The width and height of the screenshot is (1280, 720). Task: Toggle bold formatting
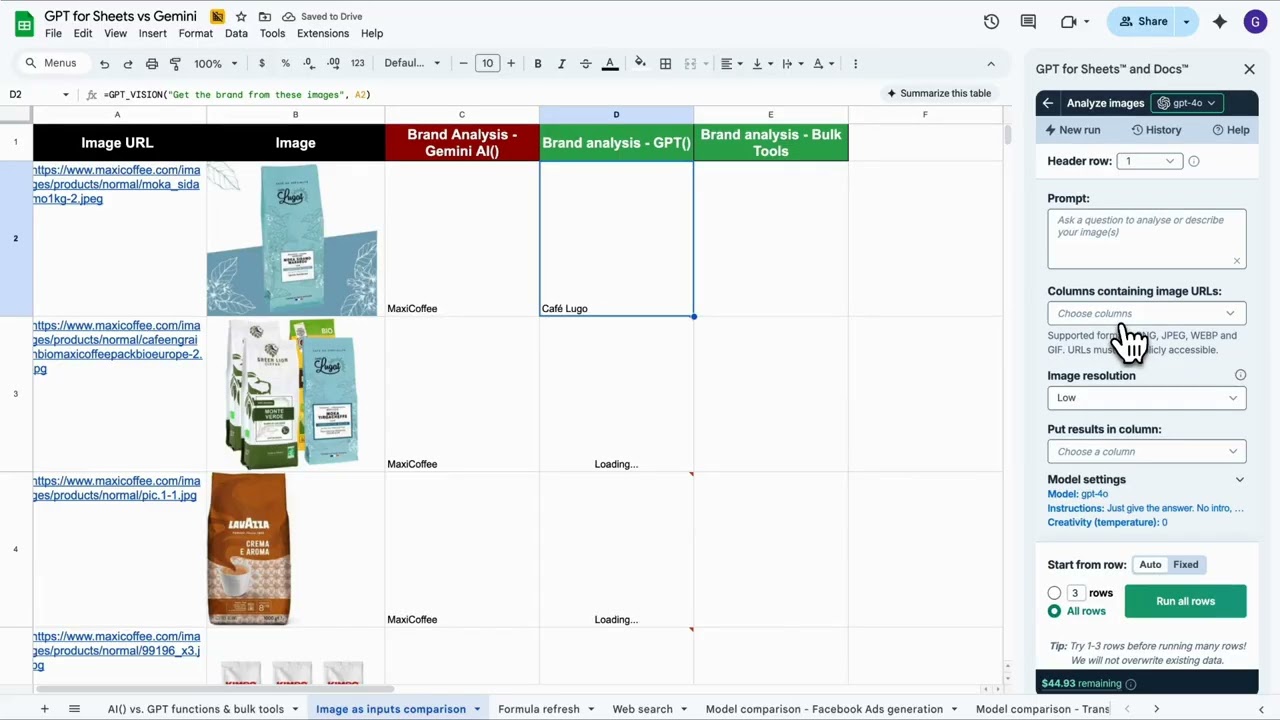tap(538, 63)
